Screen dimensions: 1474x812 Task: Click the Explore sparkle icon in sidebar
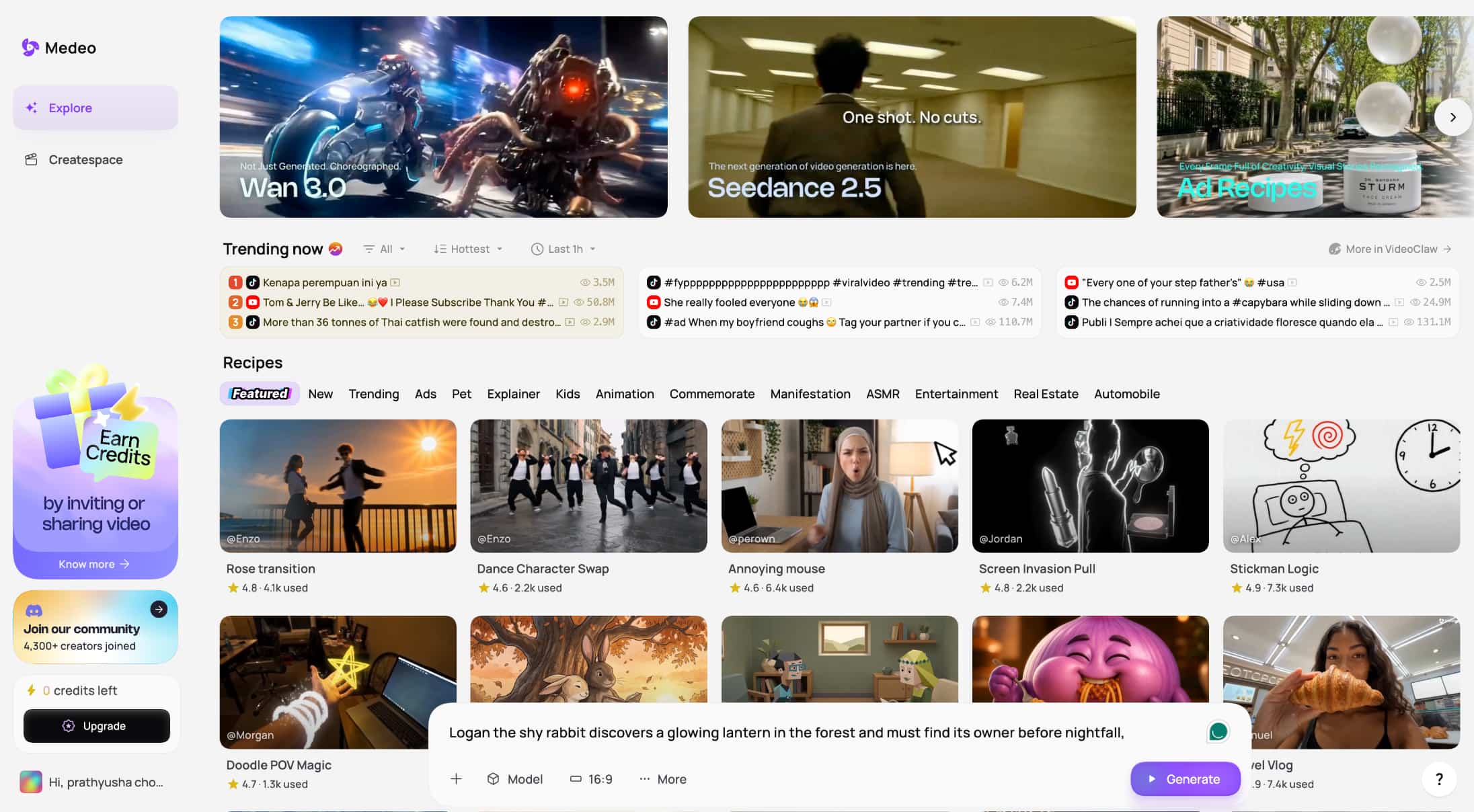pyautogui.click(x=32, y=108)
